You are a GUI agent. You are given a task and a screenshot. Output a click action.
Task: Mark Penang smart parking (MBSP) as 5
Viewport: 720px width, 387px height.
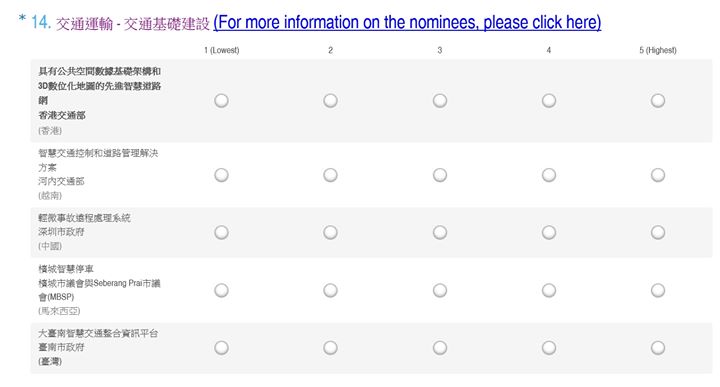(x=658, y=290)
